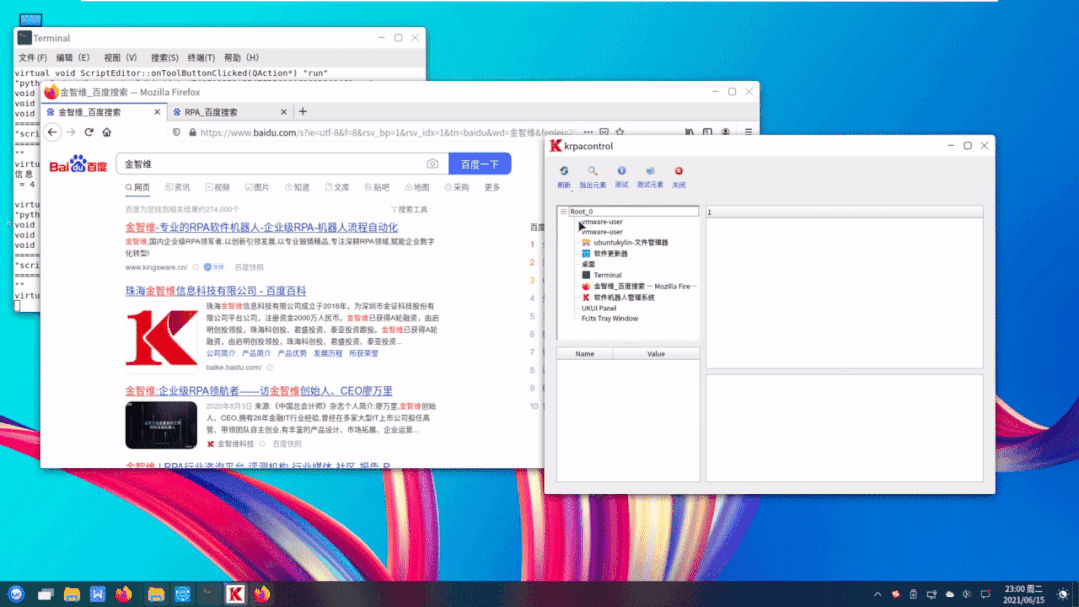Open Terminal 编辑(E) menu
1079x607 pixels.
72,58
